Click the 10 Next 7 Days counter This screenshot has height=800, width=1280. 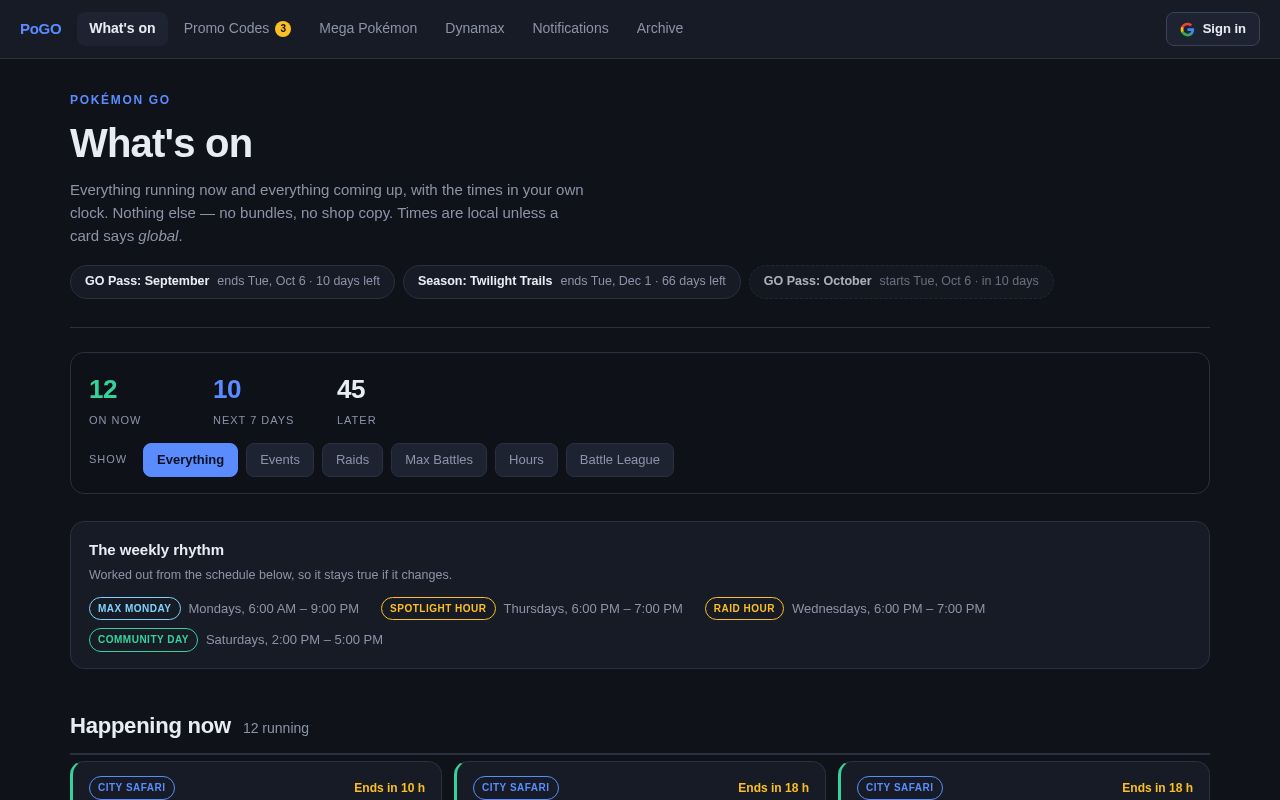253,400
